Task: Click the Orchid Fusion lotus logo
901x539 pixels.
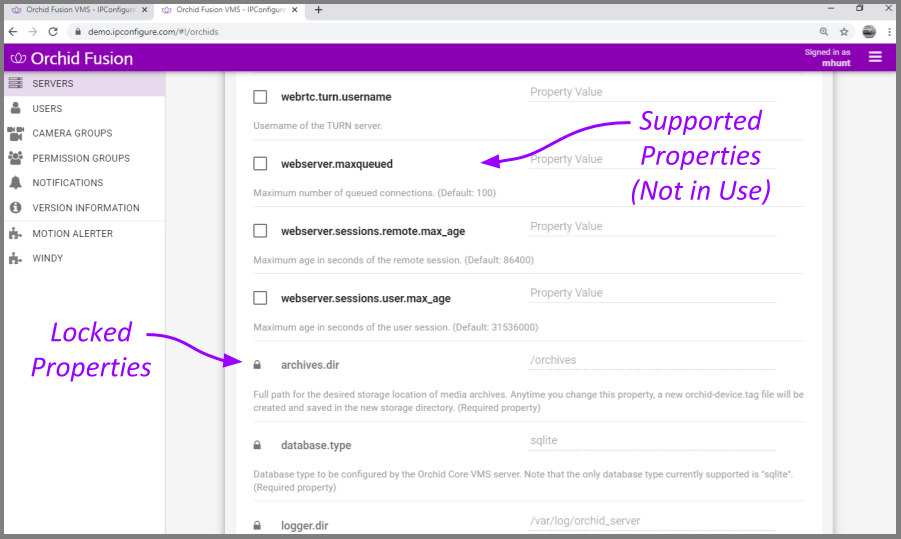Action: click(x=18, y=58)
